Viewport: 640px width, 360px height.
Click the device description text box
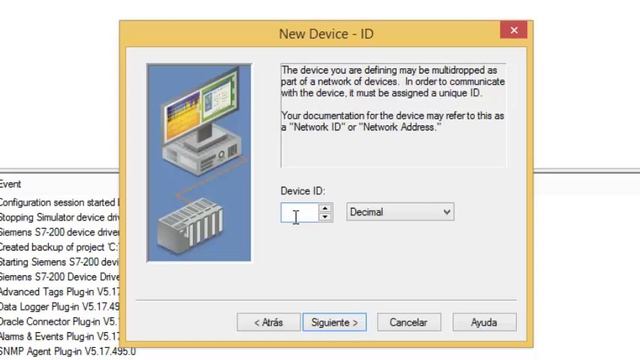tap(393, 115)
